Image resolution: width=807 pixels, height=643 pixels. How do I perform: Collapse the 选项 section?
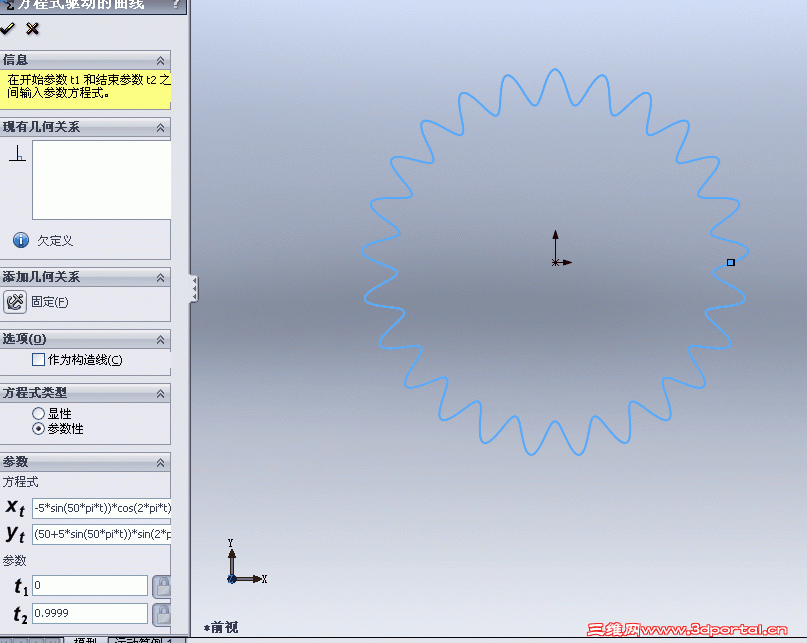point(161,340)
